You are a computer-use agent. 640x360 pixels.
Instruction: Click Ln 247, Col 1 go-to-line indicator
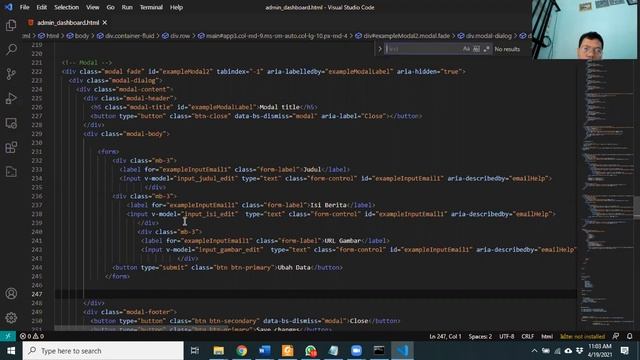(445, 336)
